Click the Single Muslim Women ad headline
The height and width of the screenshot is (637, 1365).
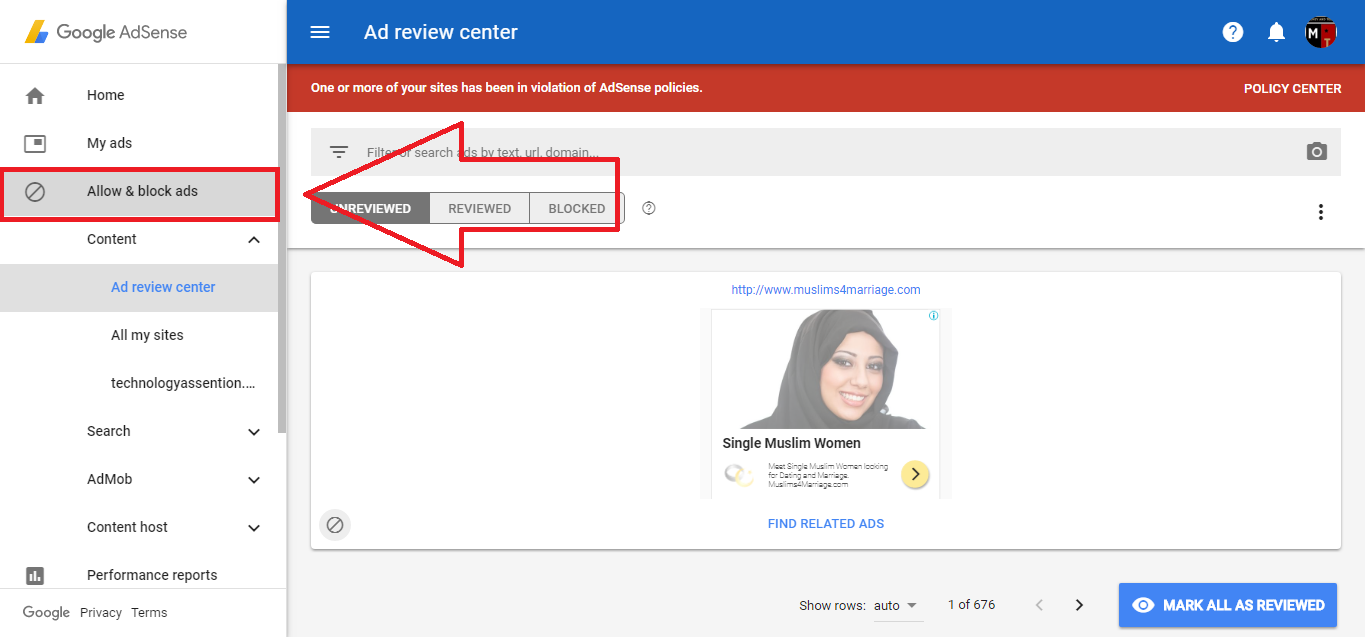coord(791,444)
